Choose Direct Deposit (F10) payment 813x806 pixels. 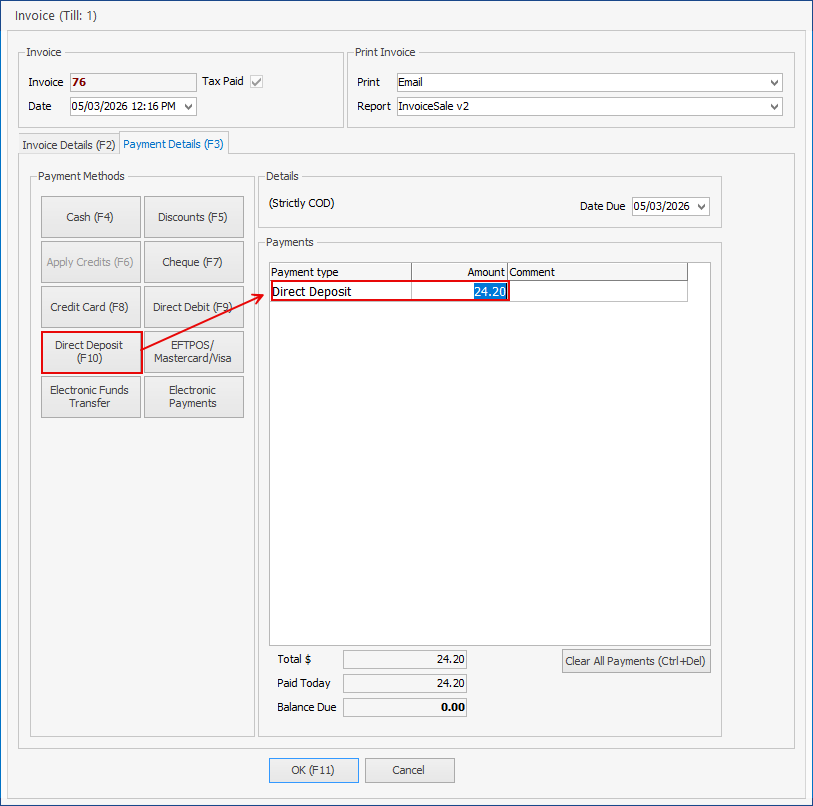[91, 352]
